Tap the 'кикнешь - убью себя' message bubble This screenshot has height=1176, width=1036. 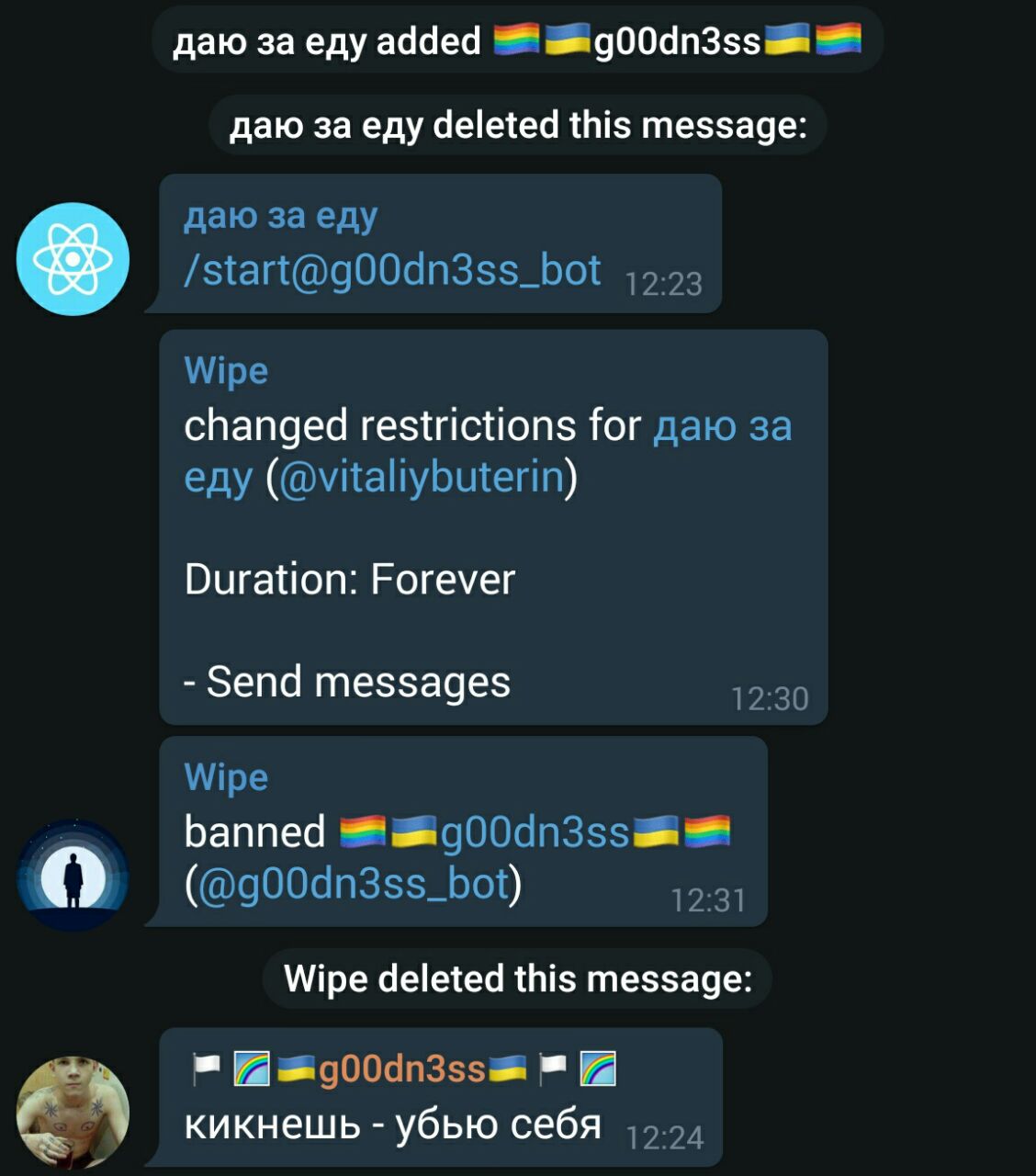[441, 1097]
